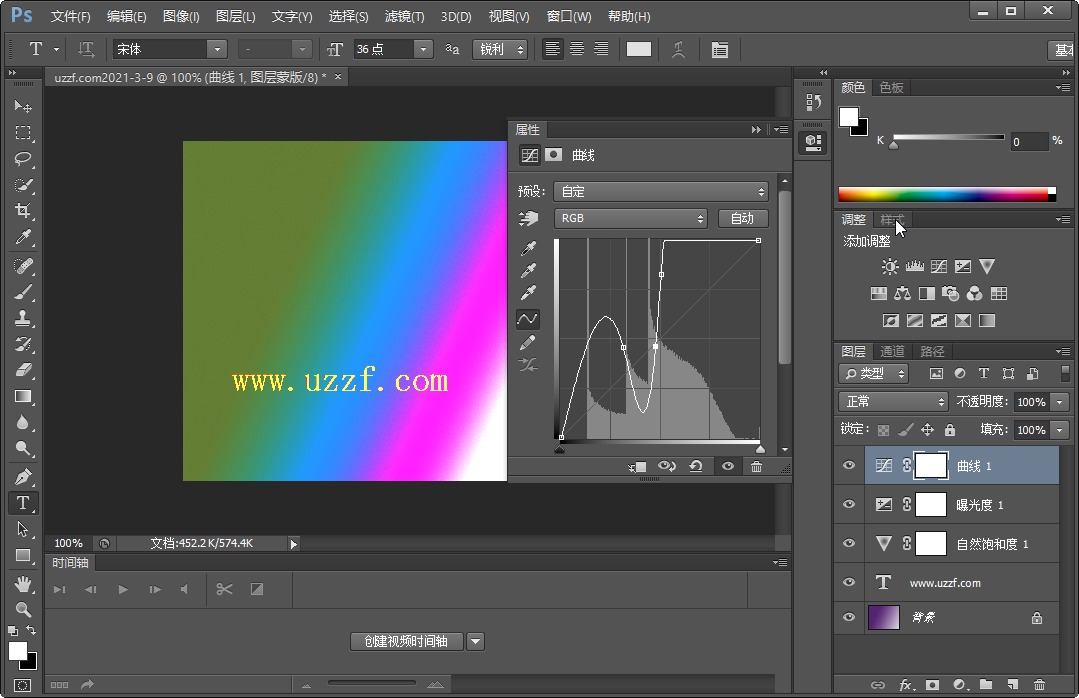Click the on-image adjustment hand tool

click(528, 218)
